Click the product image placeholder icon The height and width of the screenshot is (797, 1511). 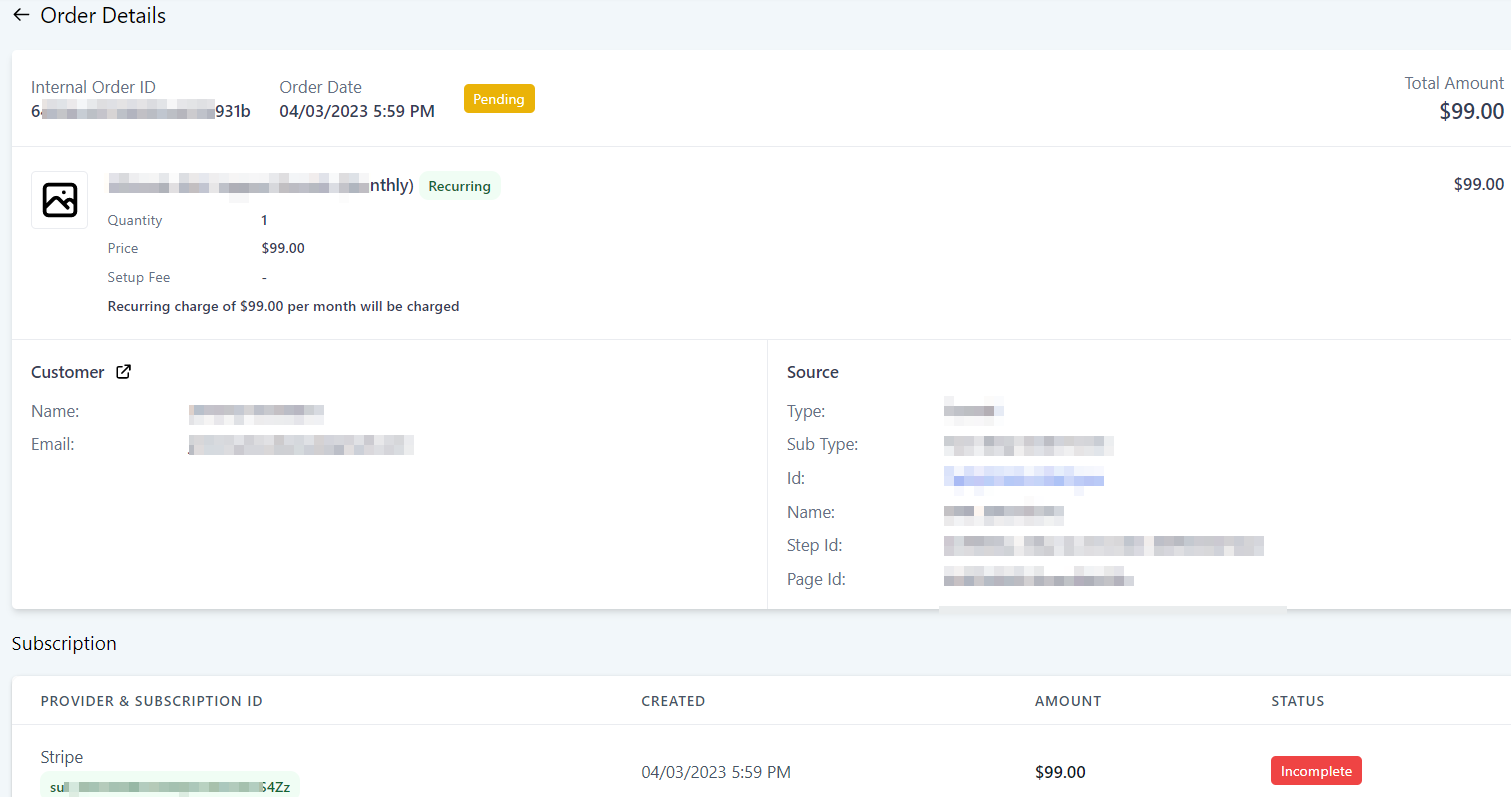(x=60, y=200)
